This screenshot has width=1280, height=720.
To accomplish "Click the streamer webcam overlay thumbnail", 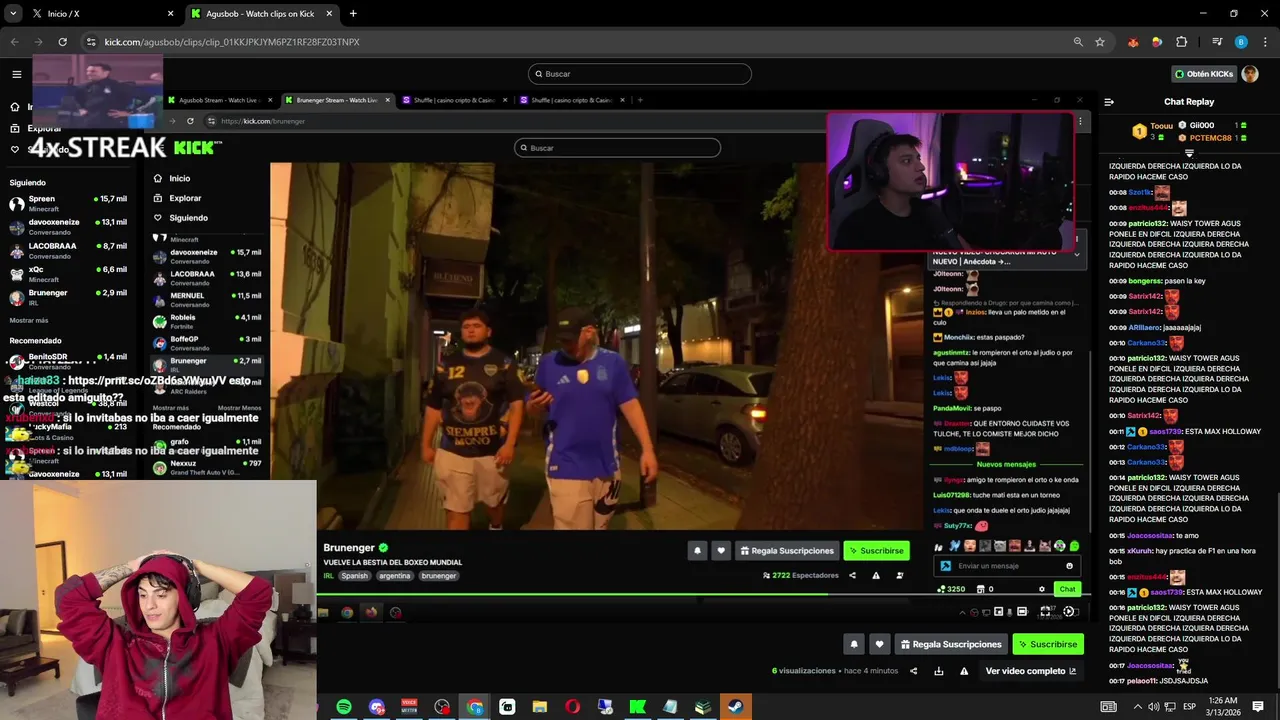I will [950, 180].
